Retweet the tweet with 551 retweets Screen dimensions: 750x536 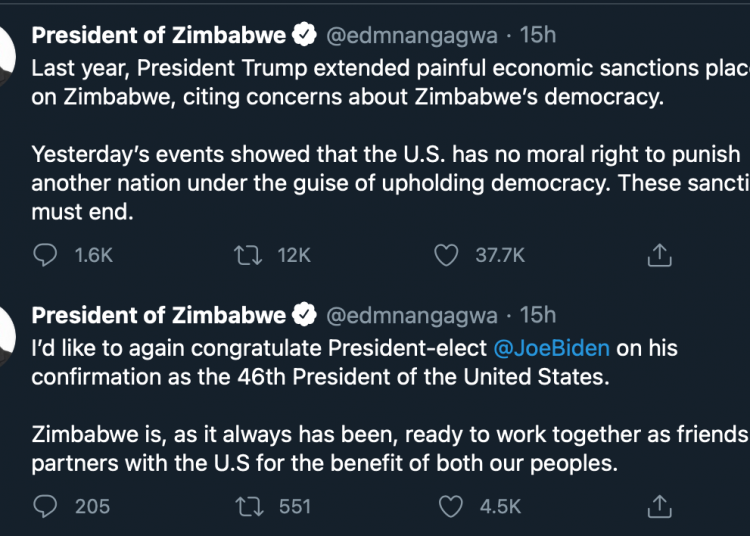point(240,506)
